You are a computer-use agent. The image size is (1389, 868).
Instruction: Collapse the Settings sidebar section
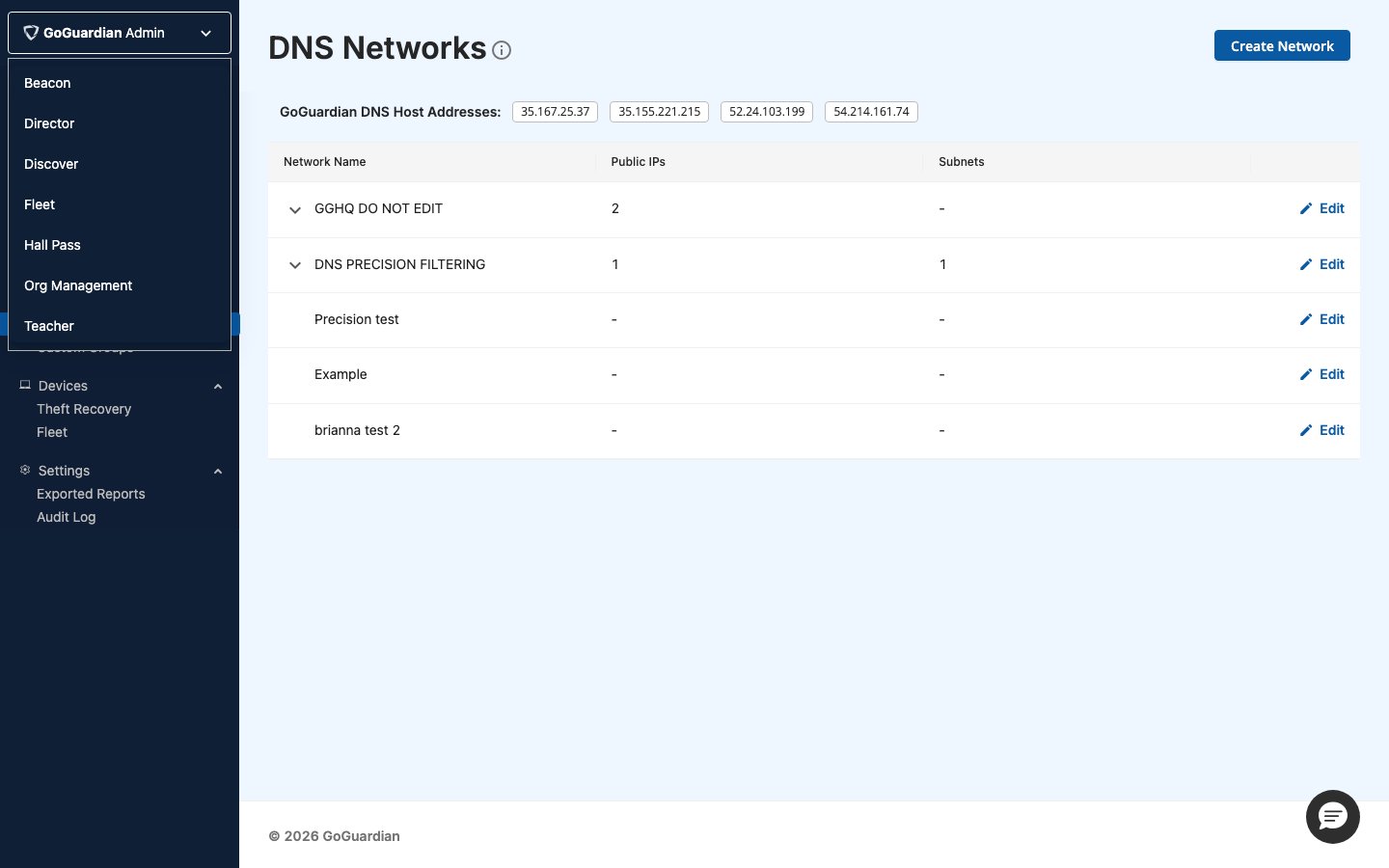click(x=218, y=471)
